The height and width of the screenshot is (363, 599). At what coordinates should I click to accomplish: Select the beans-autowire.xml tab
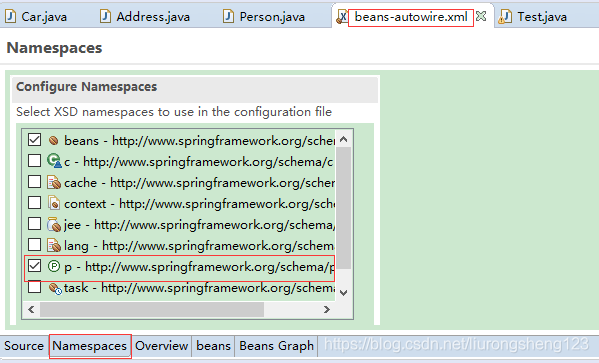pyautogui.click(x=411, y=17)
